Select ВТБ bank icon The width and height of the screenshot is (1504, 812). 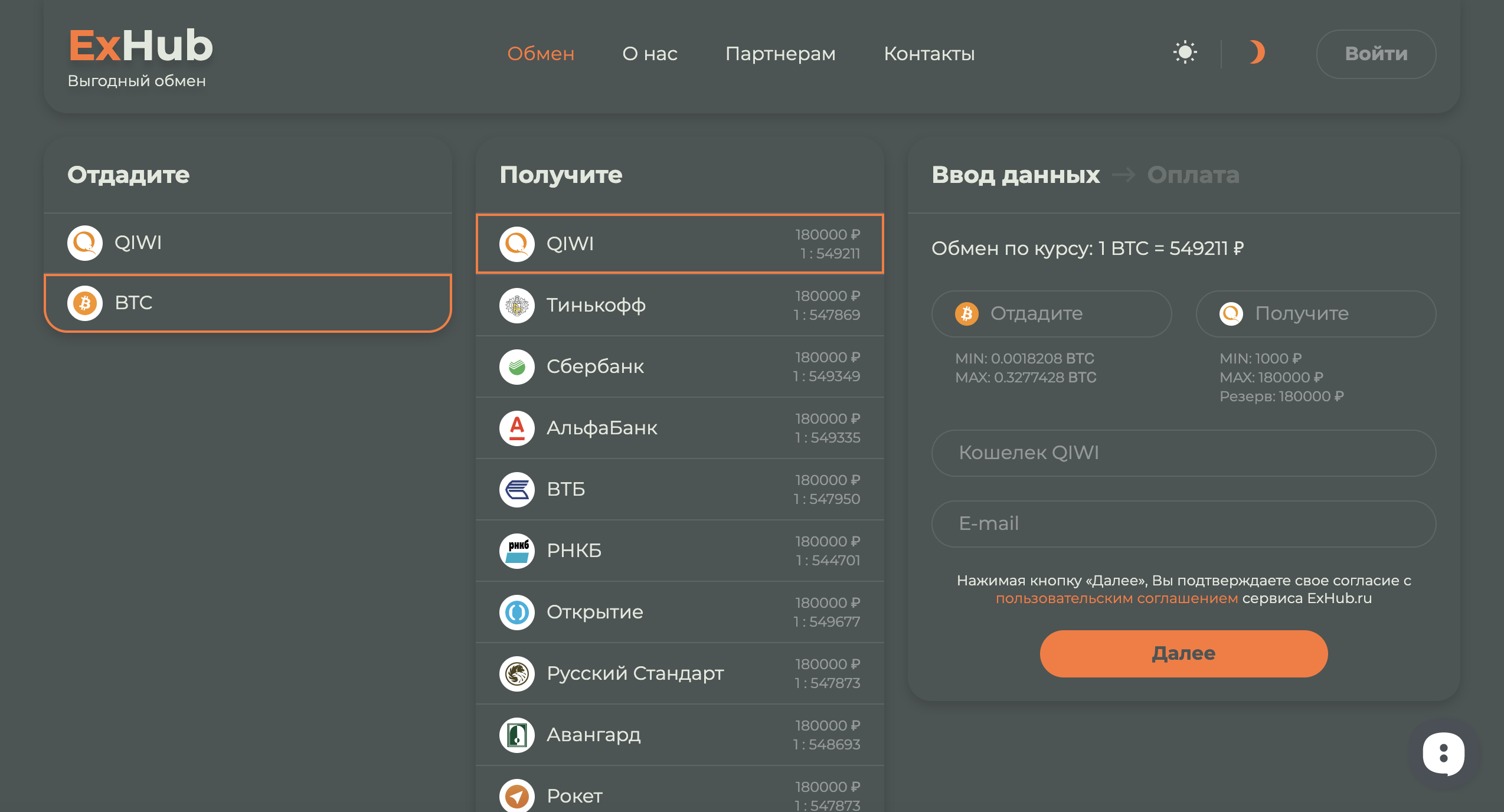517,490
